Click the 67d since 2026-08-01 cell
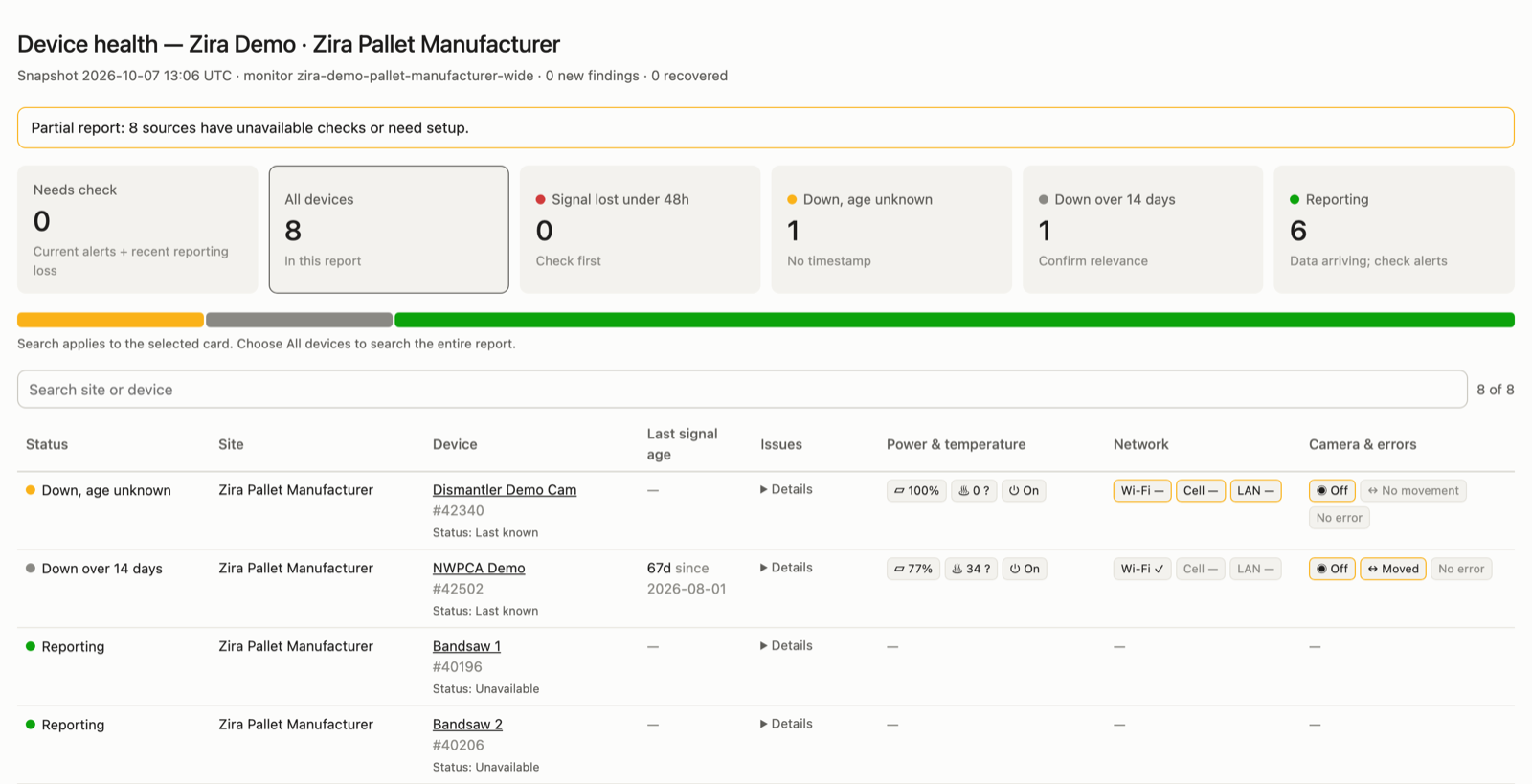1532x784 pixels. point(687,578)
